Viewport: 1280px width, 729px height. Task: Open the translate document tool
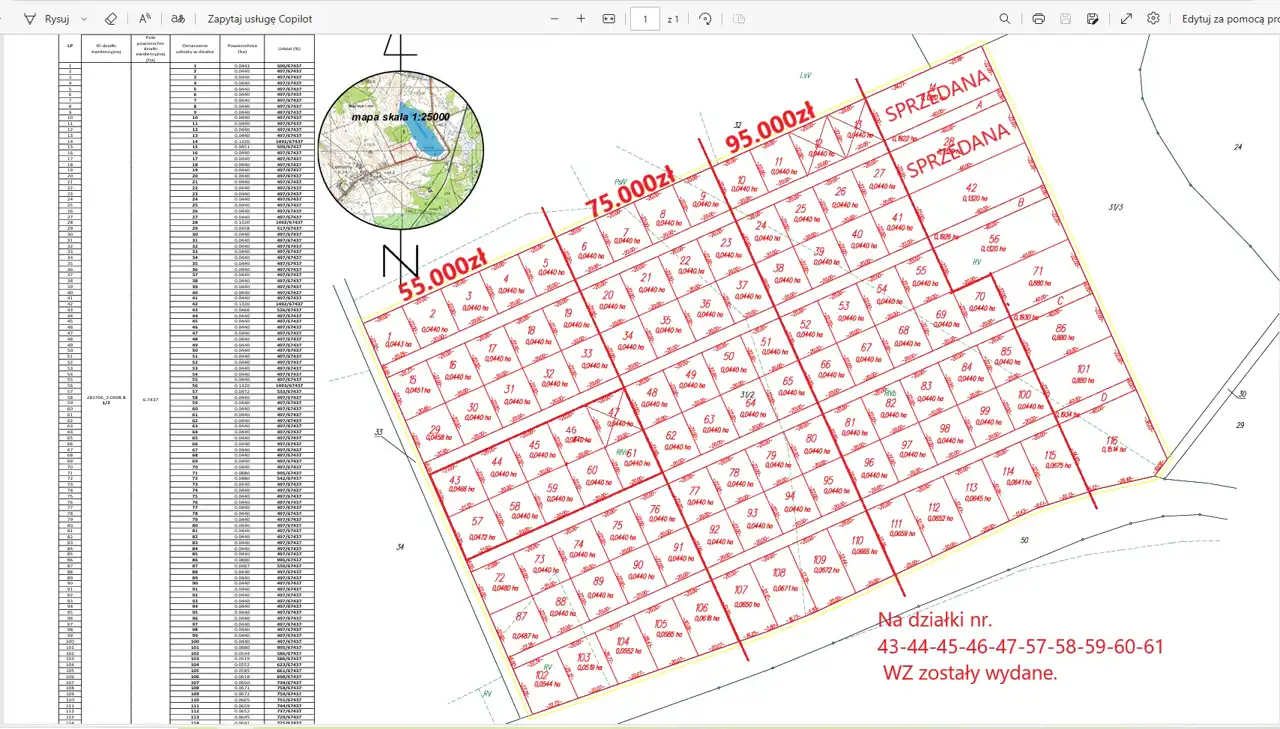pos(178,19)
